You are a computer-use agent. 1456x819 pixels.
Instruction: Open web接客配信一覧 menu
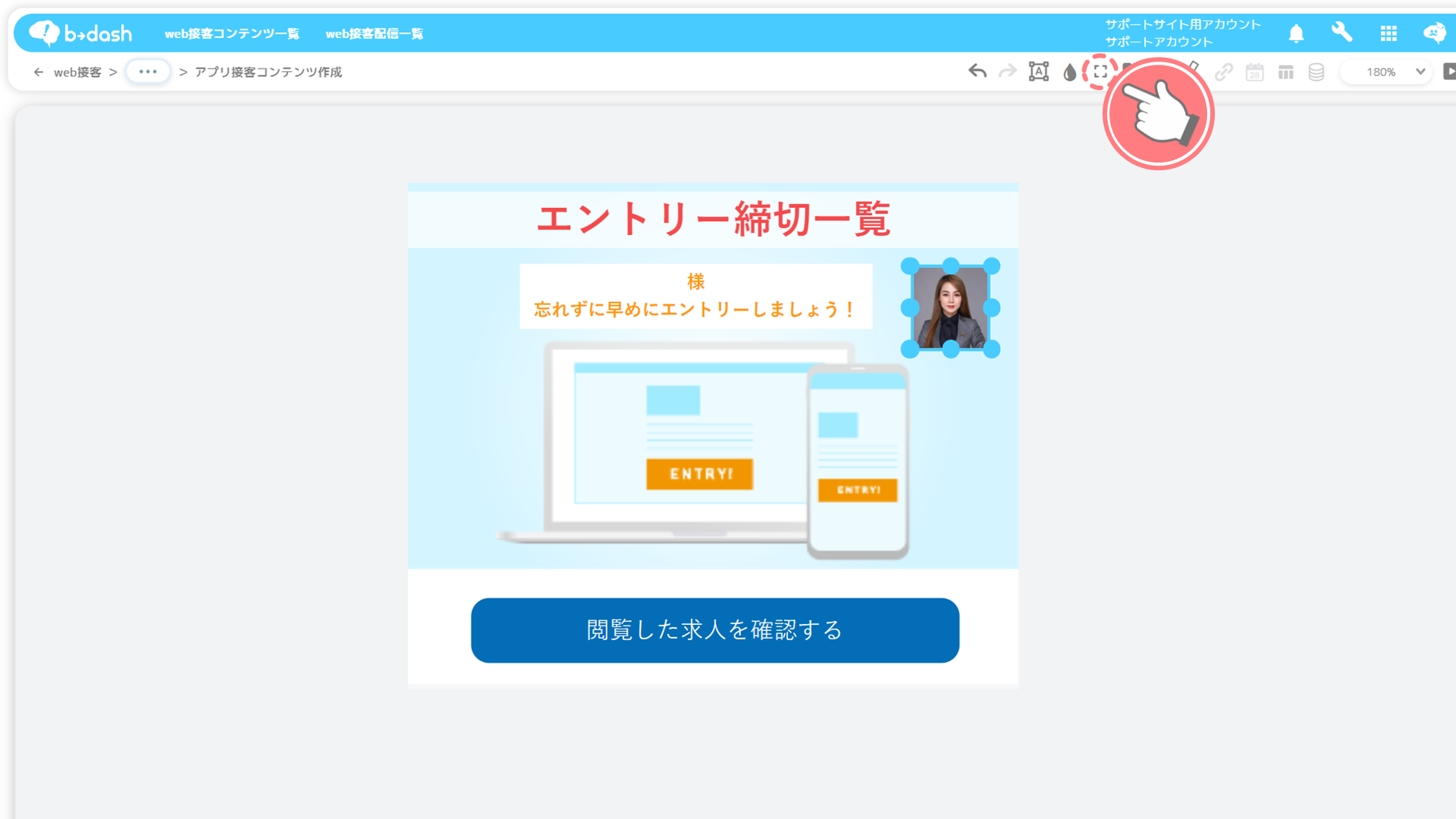[x=374, y=34]
